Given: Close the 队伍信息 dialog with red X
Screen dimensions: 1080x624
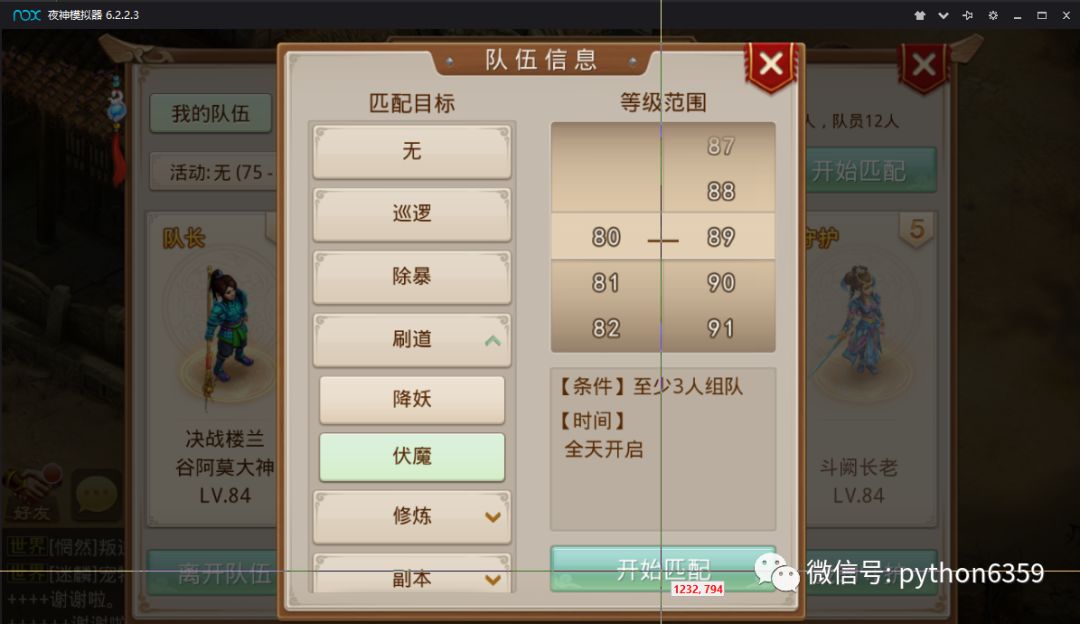Looking at the screenshot, I should (x=771, y=64).
